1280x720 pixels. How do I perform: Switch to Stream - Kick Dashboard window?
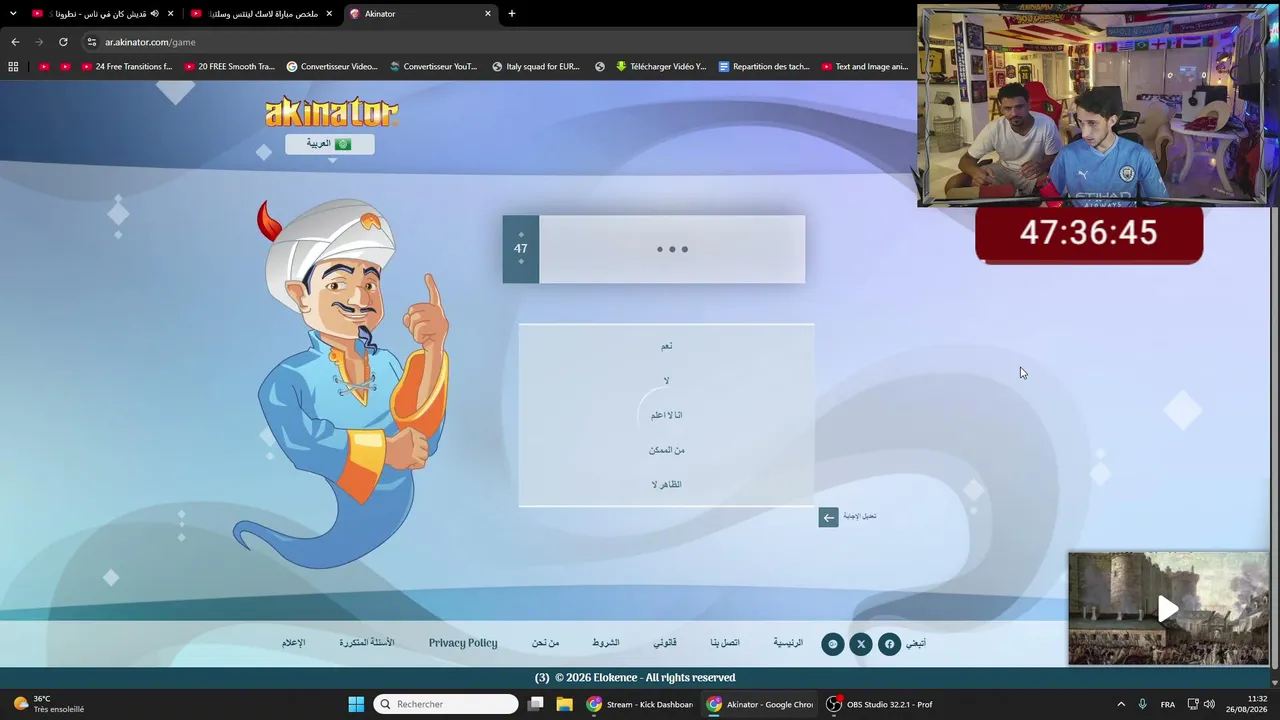pos(640,704)
